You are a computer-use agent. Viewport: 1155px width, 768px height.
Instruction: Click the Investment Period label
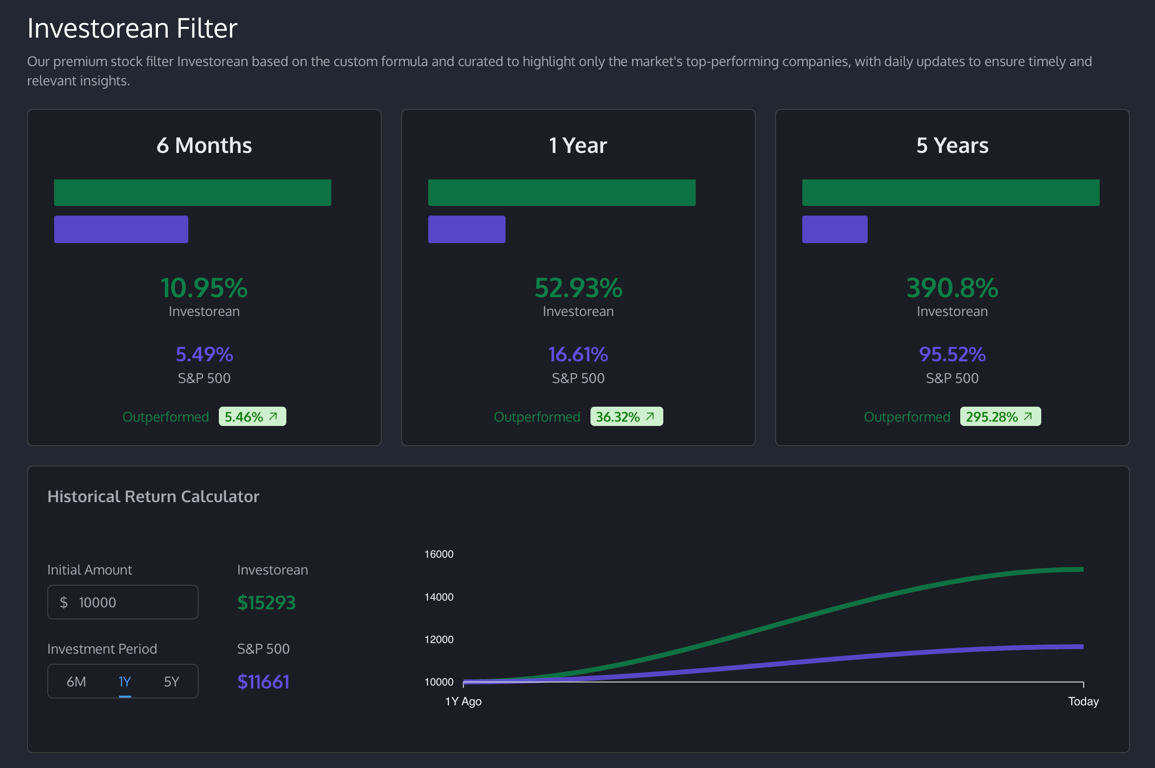coord(102,649)
